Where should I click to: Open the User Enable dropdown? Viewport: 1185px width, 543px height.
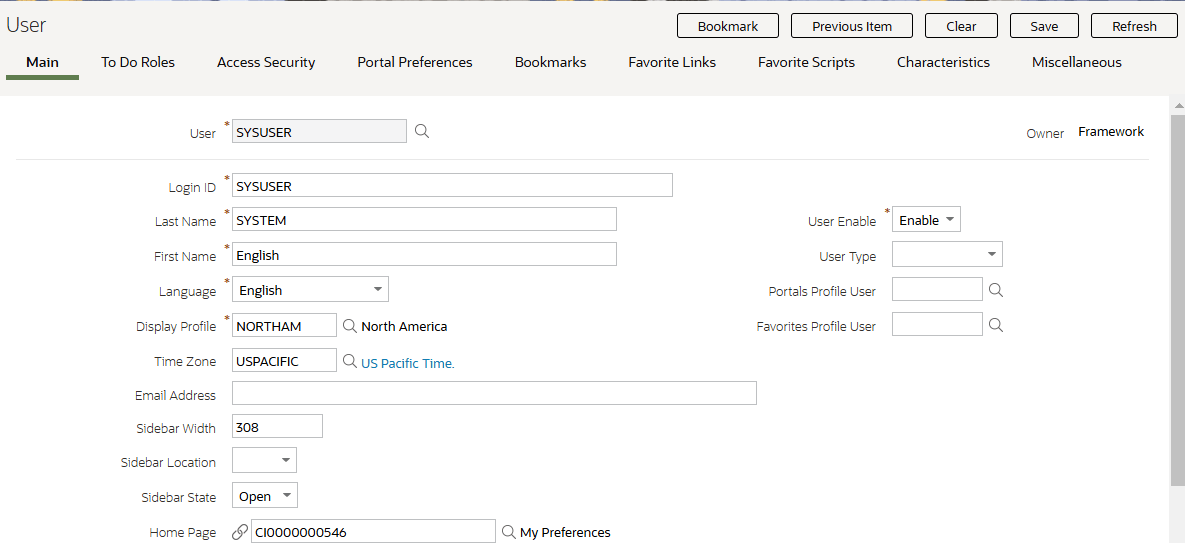pyautogui.click(x=927, y=220)
